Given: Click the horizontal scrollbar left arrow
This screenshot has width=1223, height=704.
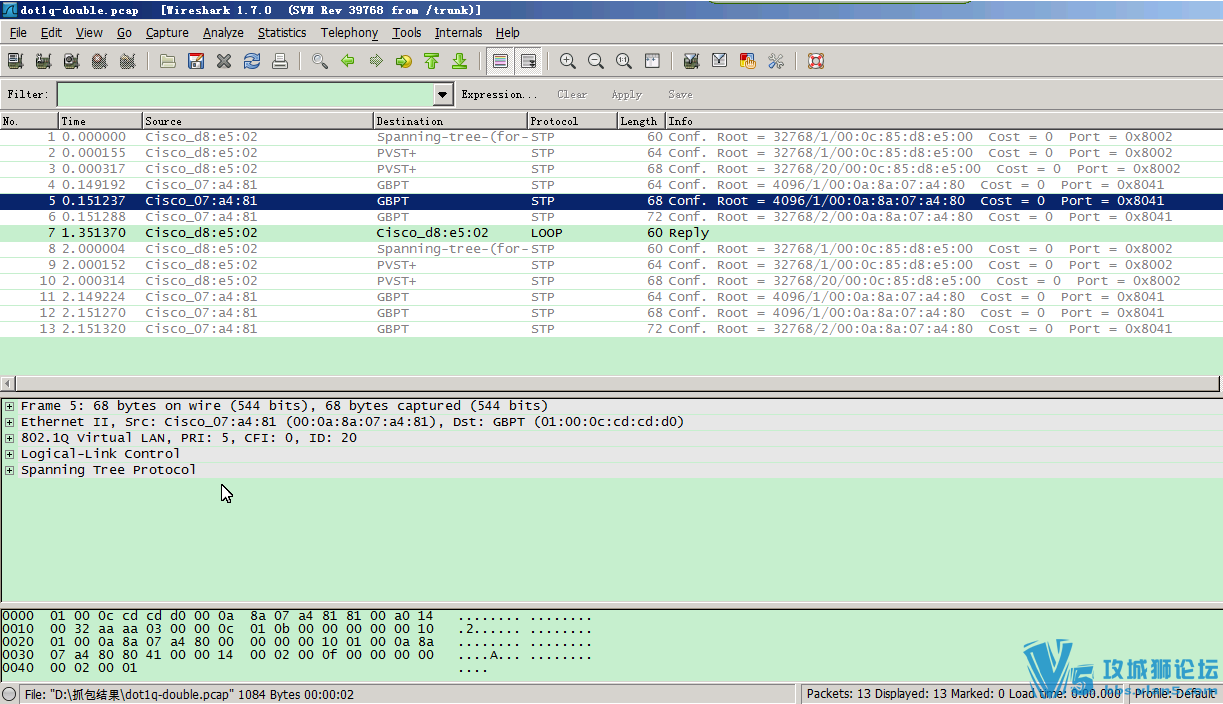Looking at the screenshot, I should coord(8,384).
